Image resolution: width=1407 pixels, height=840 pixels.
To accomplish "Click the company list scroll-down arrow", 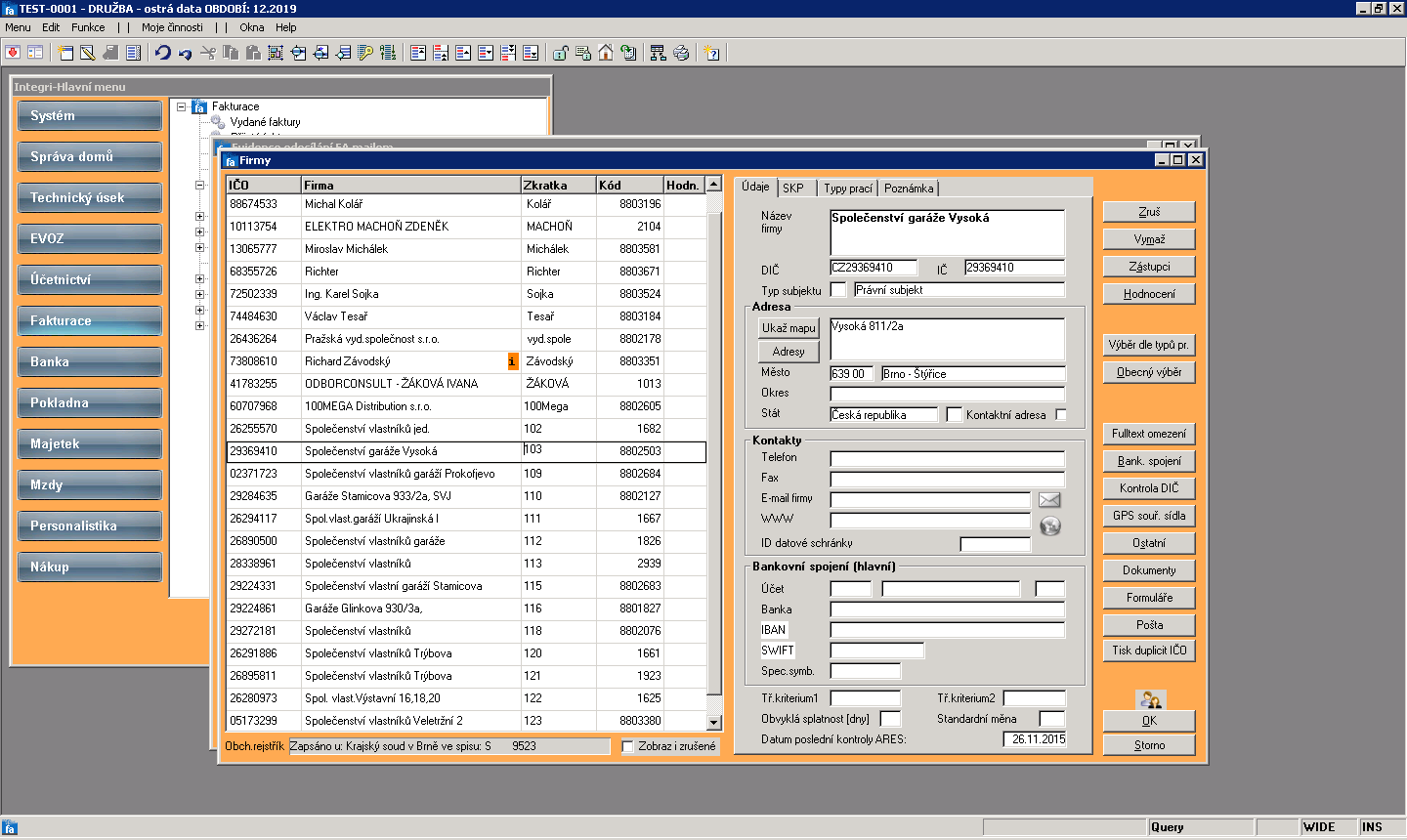I will click(714, 723).
